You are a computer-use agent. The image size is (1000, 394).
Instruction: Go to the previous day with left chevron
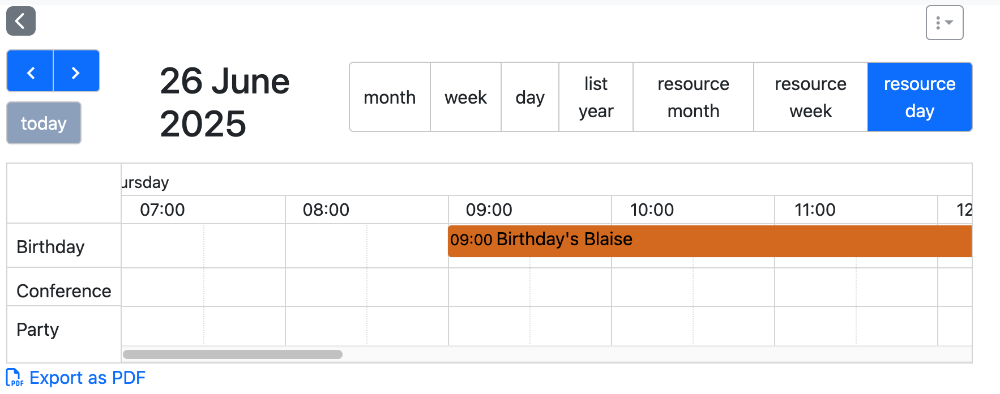[x=30, y=71]
